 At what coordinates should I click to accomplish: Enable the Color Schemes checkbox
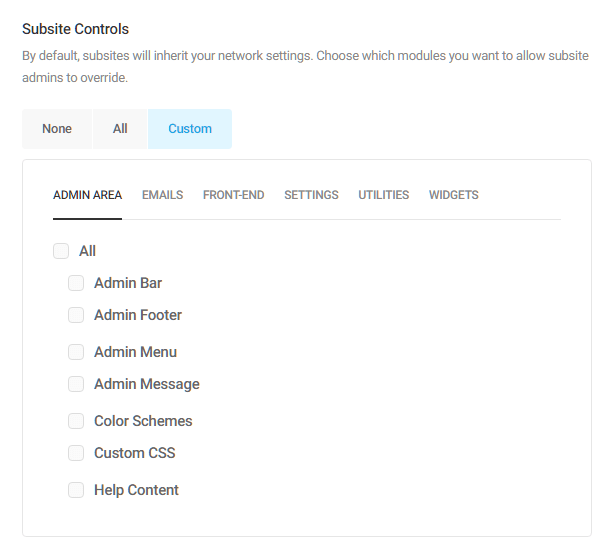click(76, 421)
